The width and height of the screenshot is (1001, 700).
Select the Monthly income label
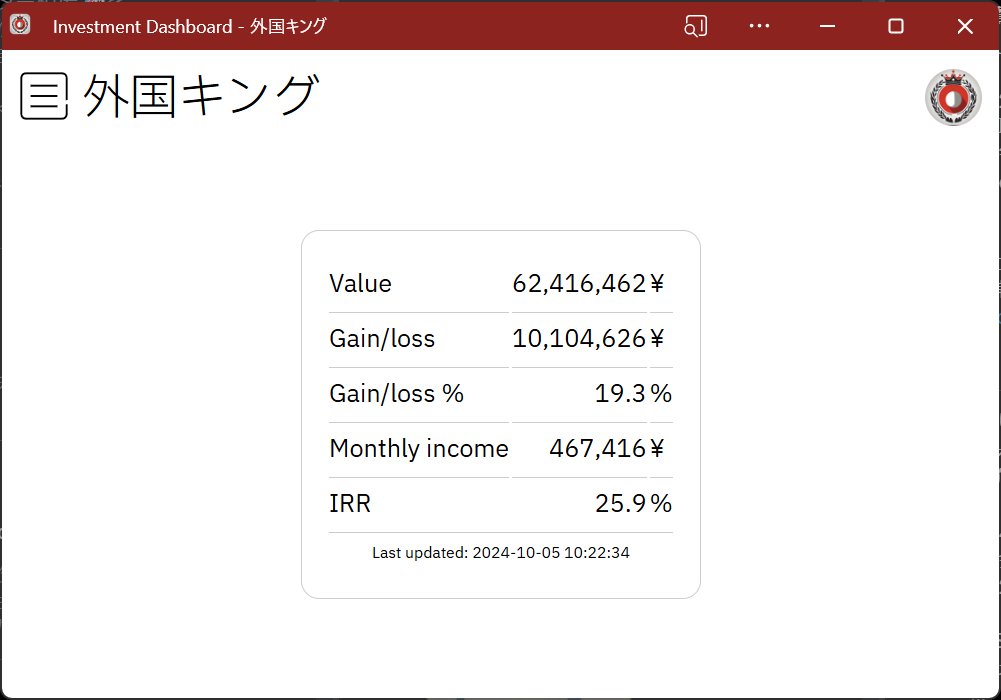(418, 449)
